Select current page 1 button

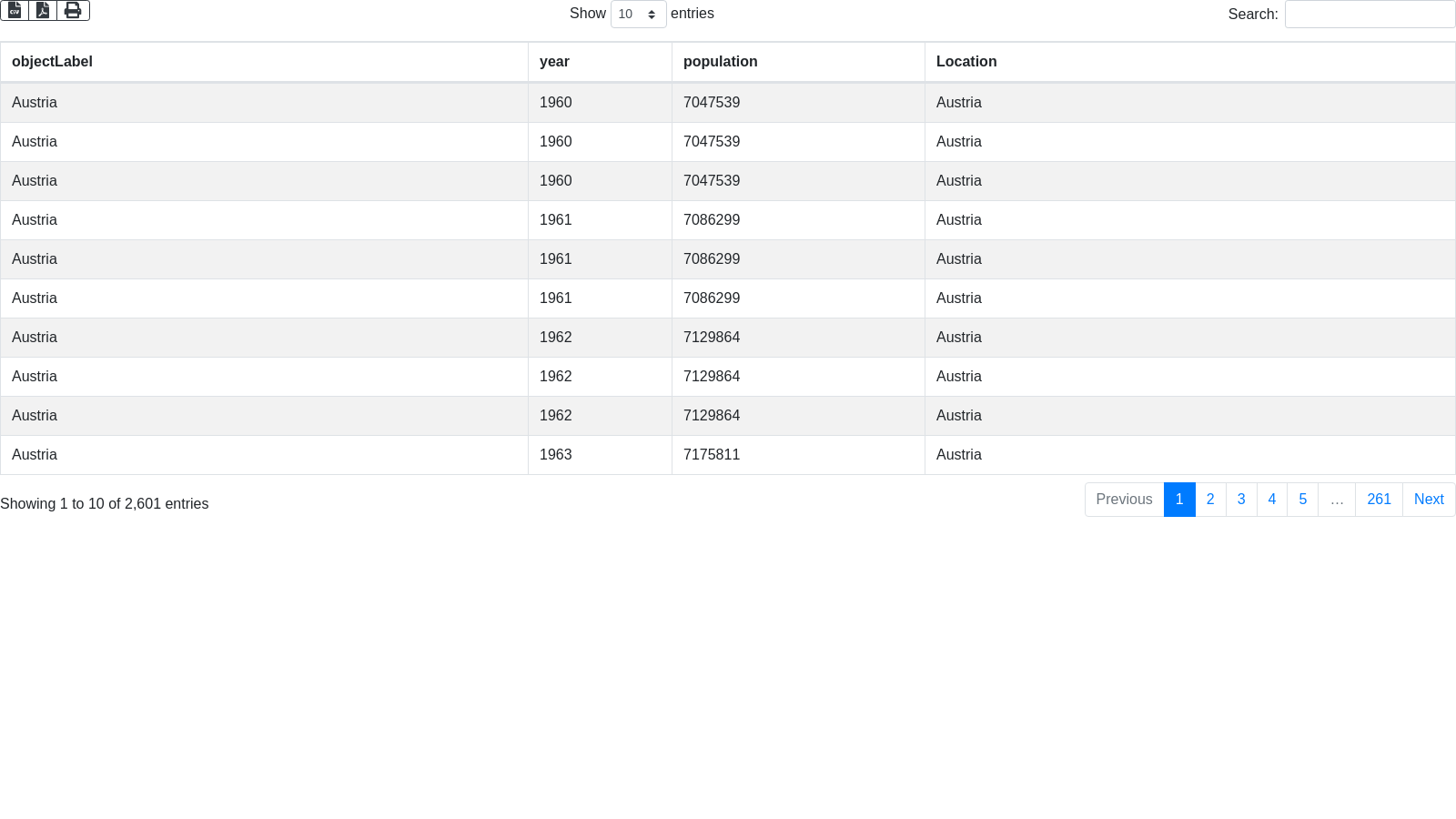[x=1179, y=500]
